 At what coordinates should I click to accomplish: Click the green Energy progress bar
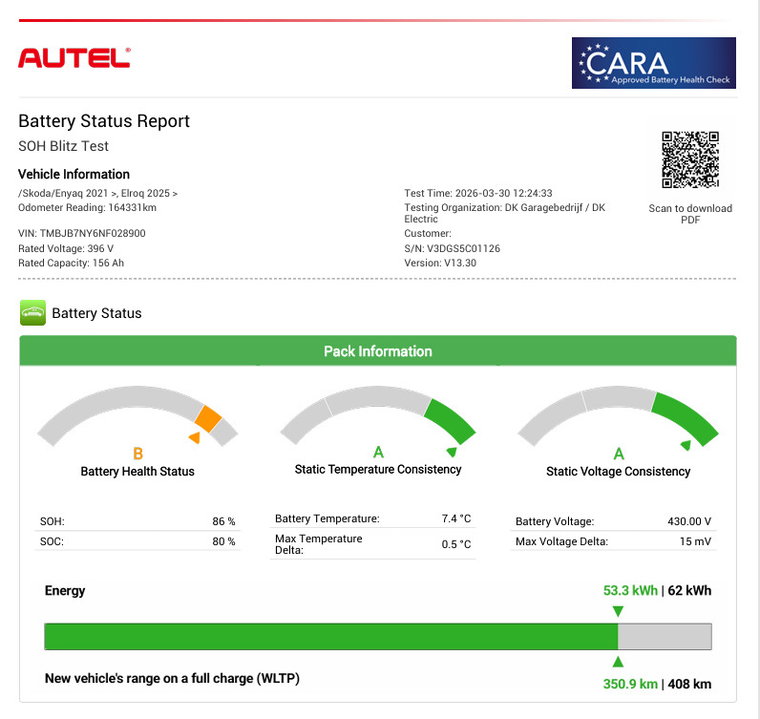331,637
